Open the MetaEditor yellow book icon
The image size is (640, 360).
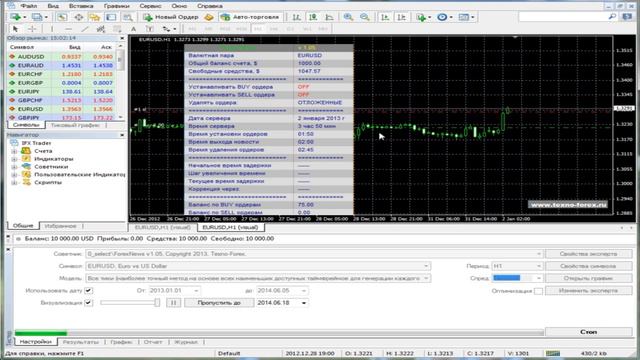(209, 17)
